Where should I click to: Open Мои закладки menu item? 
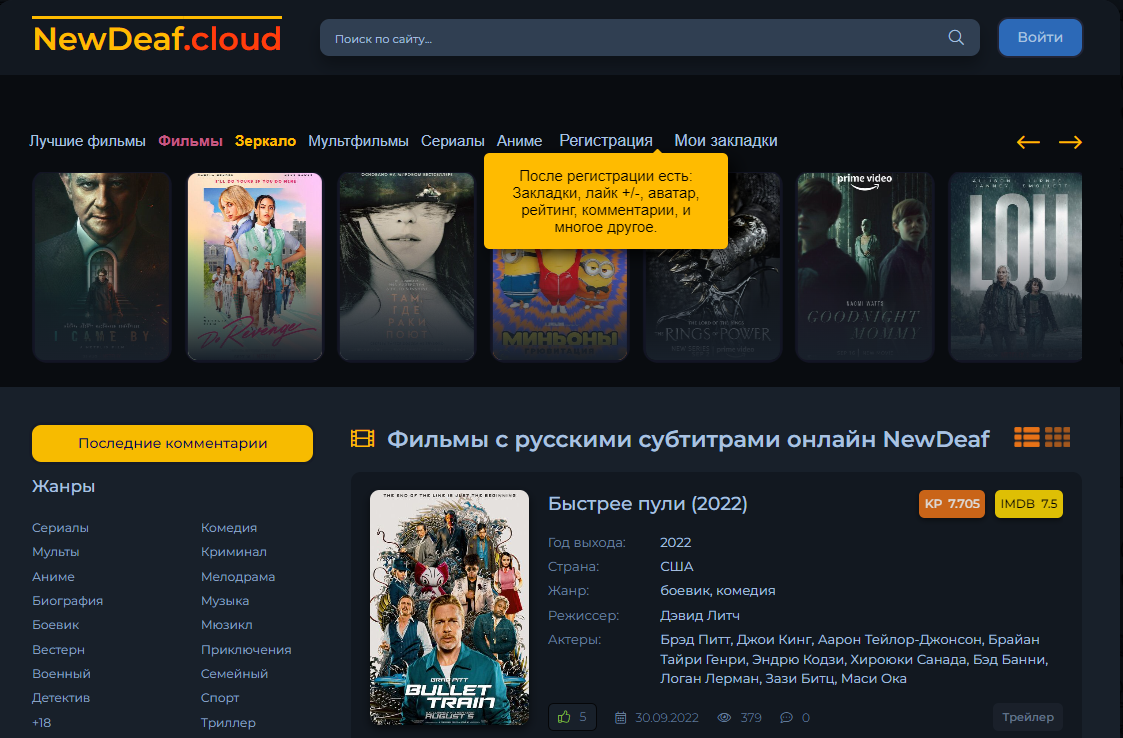click(x=726, y=141)
